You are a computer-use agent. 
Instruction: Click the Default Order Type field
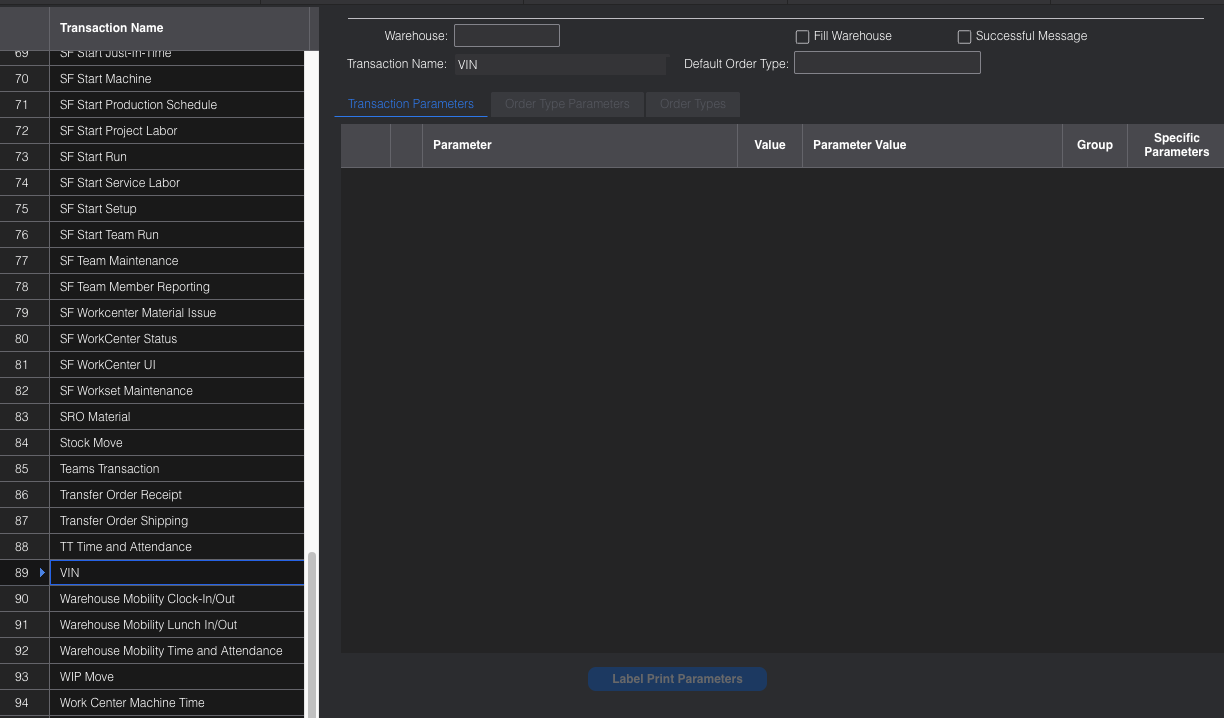[887, 63]
